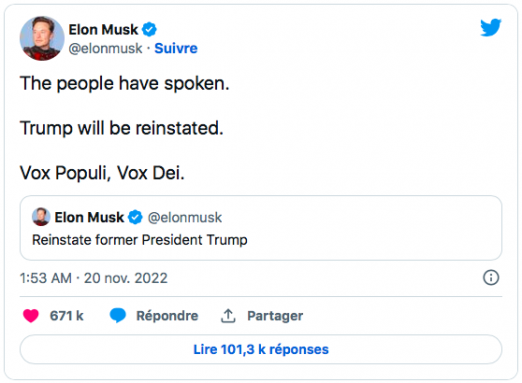
Task: Open Lire 101,3 k réponses button
Action: pyautogui.click(x=261, y=349)
